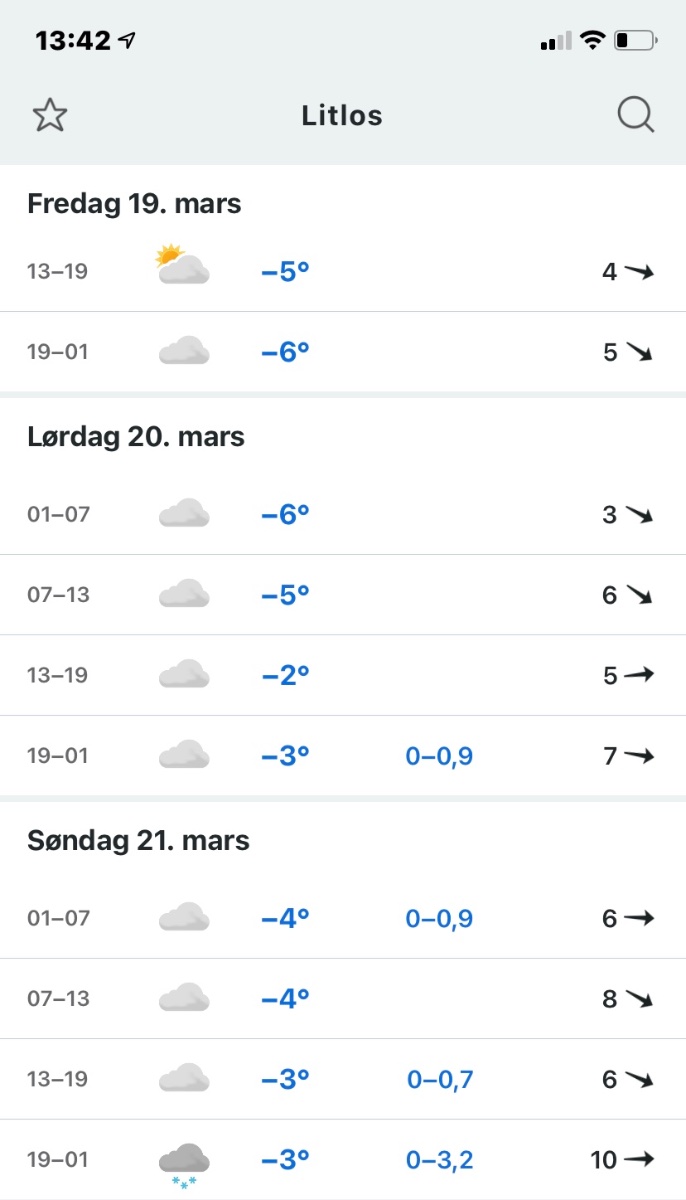Tap cloud icon for Sunday 07–13
Viewport: 686px width, 1200px height.
pos(183,998)
